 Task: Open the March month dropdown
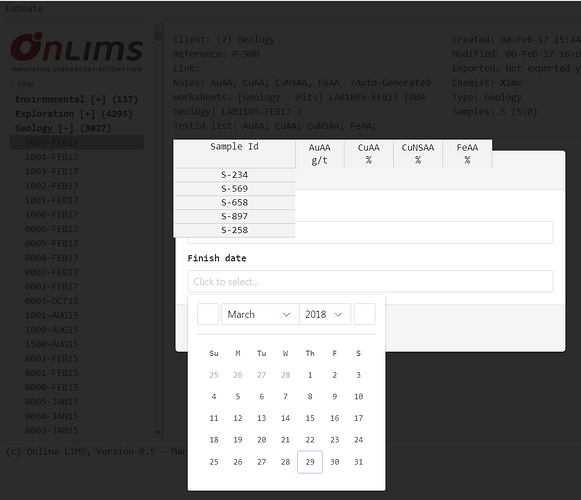tap(260, 314)
